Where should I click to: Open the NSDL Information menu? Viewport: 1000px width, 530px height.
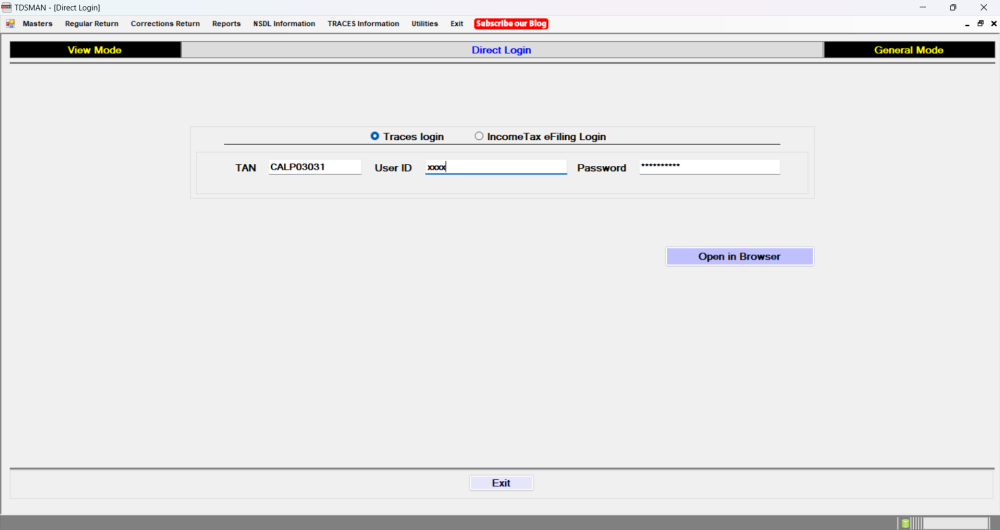tap(284, 24)
